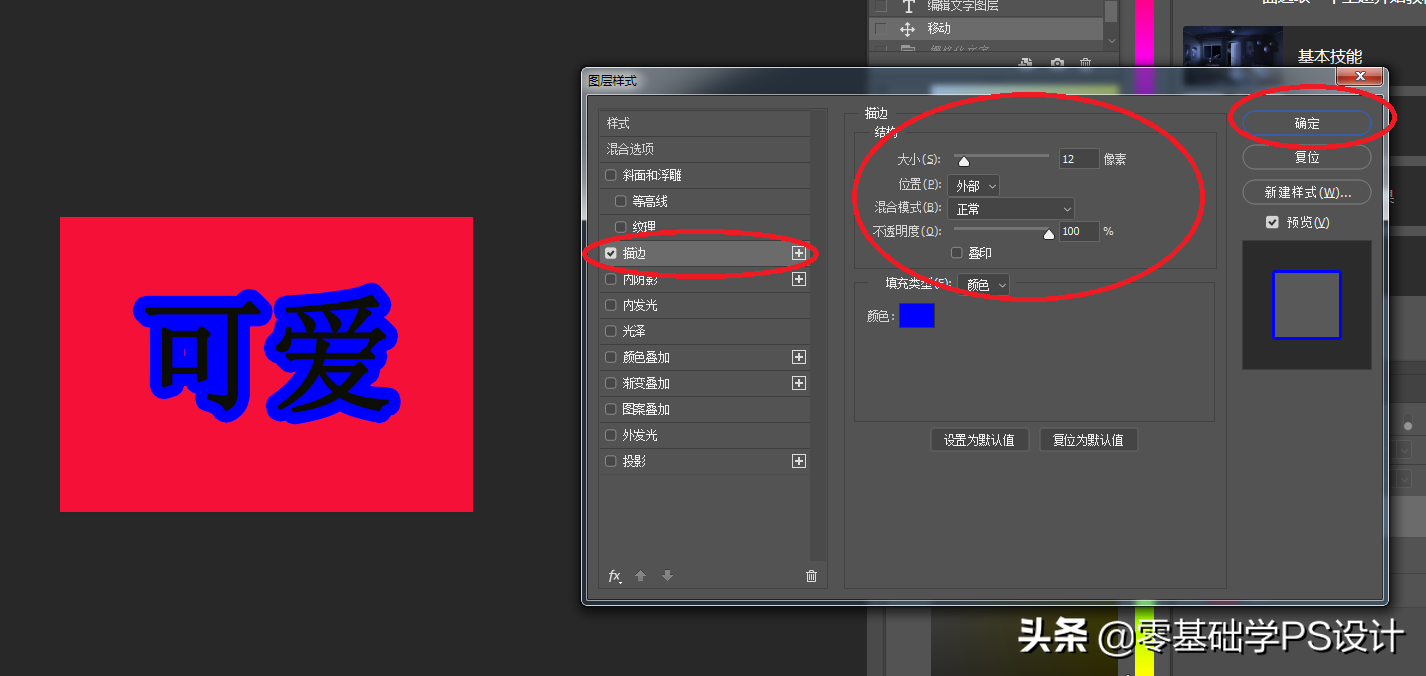Image resolution: width=1426 pixels, height=676 pixels.
Task: Click the history panel camera snapshot icon
Action: [x=1057, y=63]
